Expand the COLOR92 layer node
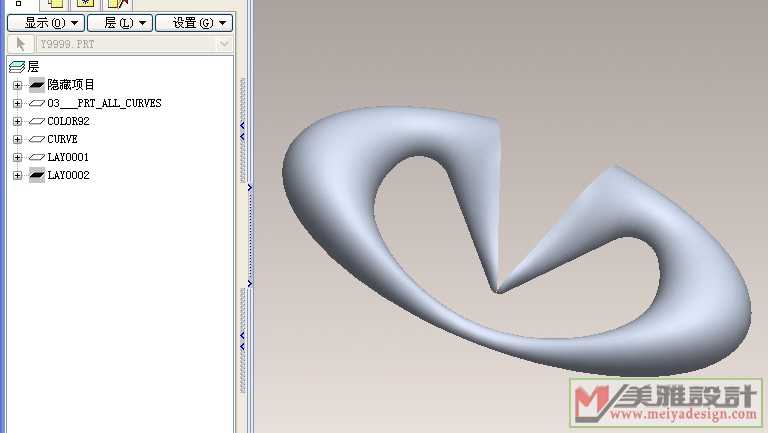Image resolution: width=768 pixels, height=433 pixels. click(17, 121)
